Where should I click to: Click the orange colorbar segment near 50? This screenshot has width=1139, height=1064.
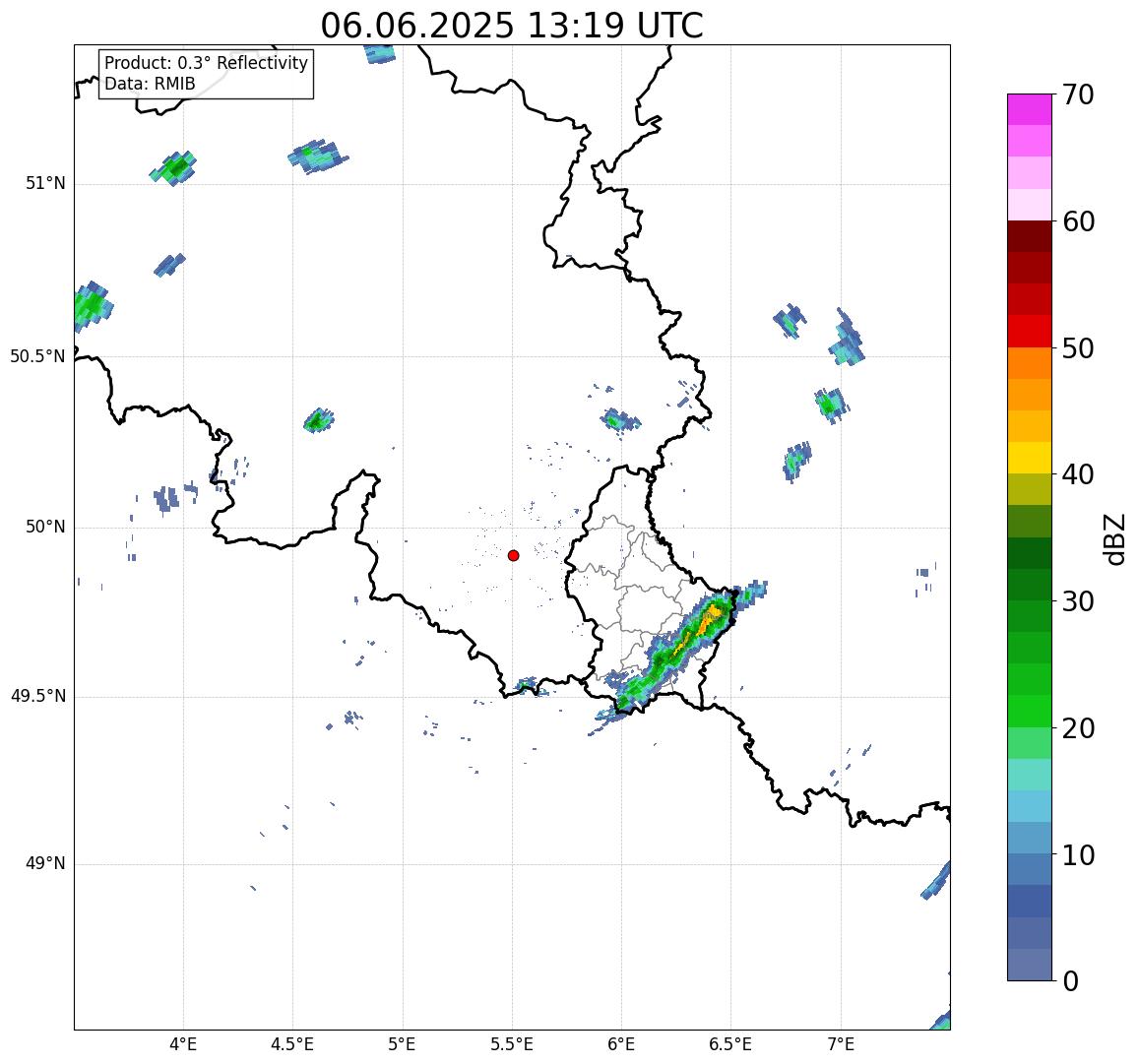click(1030, 363)
